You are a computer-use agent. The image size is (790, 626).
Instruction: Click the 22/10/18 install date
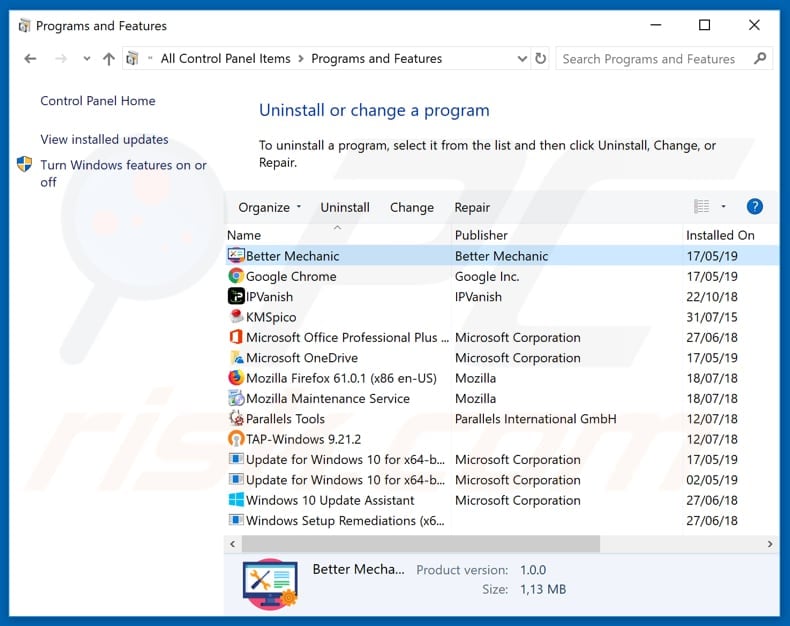click(x=711, y=297)
